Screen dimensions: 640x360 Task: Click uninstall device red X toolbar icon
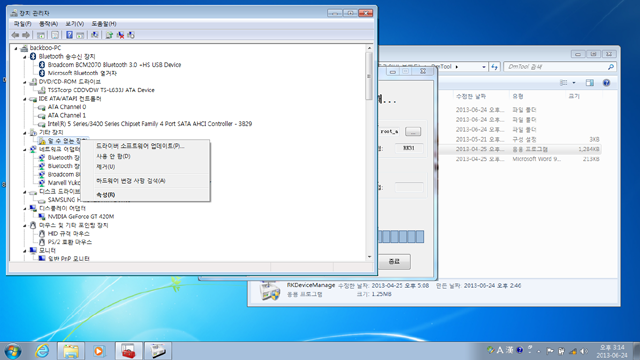[x=120, y=35]
